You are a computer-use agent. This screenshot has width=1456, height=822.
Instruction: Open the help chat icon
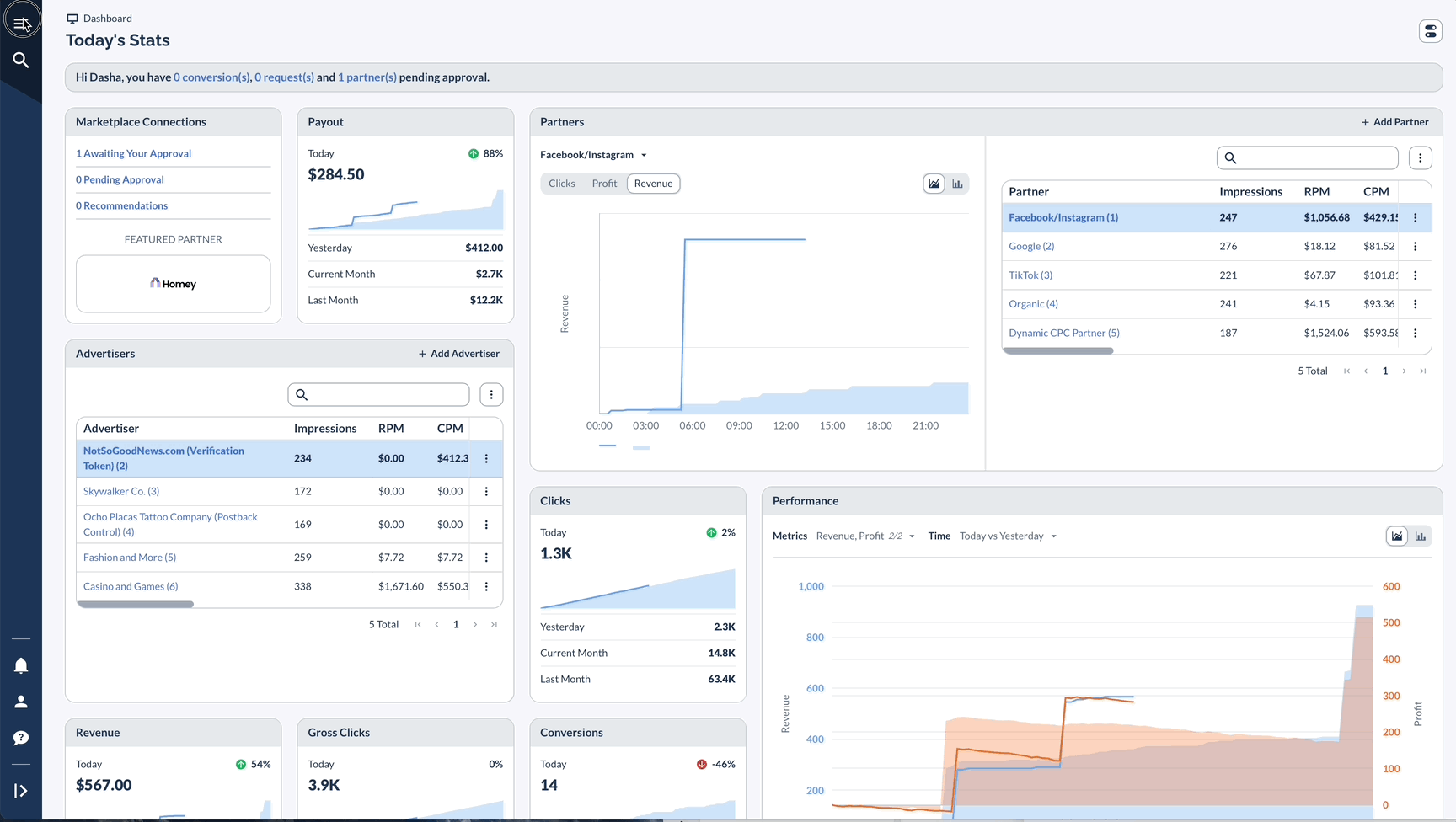pyautogui.click(x=21, y=738)
